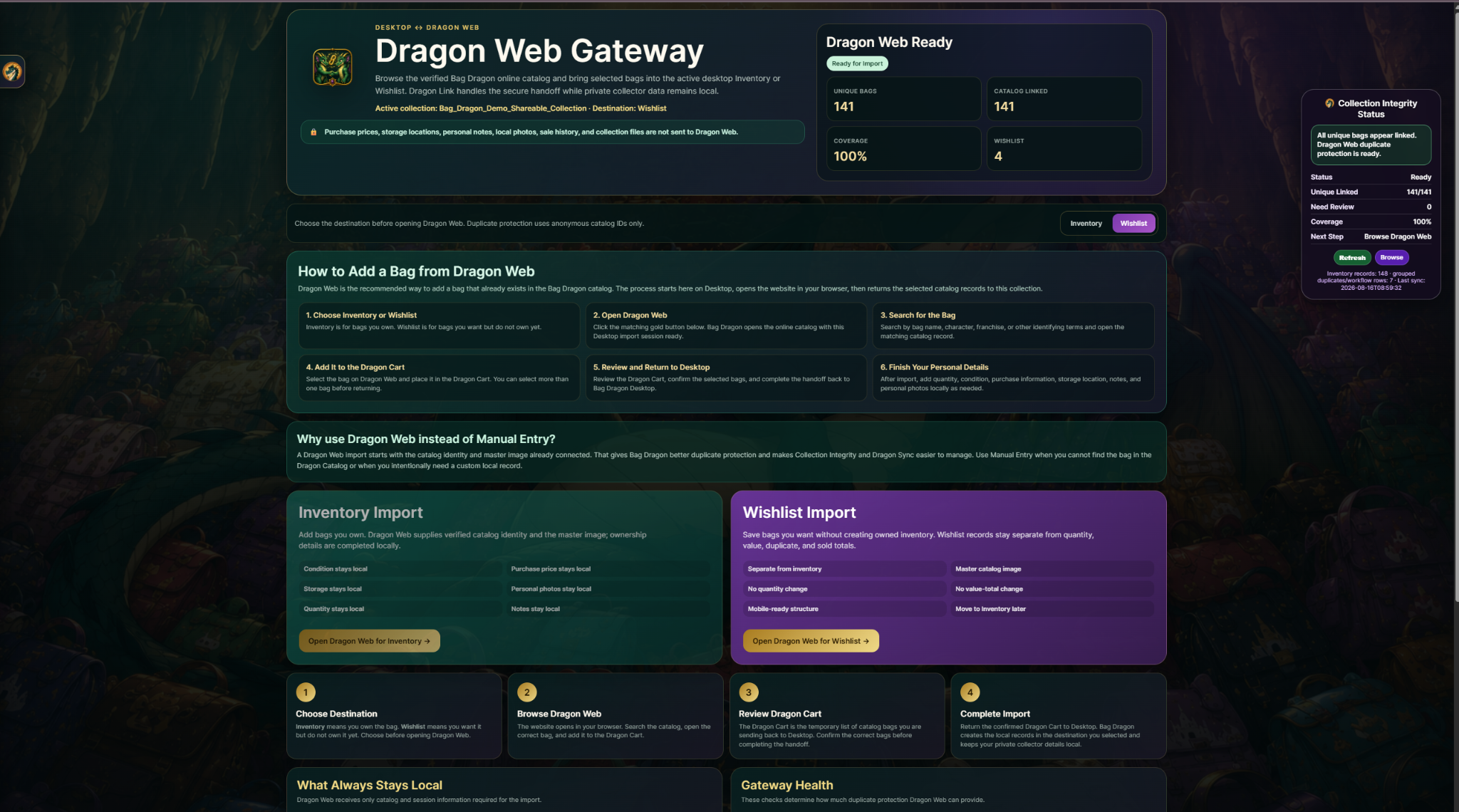This screenshot has width=1459, height=812.
Task: Click the step 2 Browse Dragon Web badge
Action: point(527,692)
